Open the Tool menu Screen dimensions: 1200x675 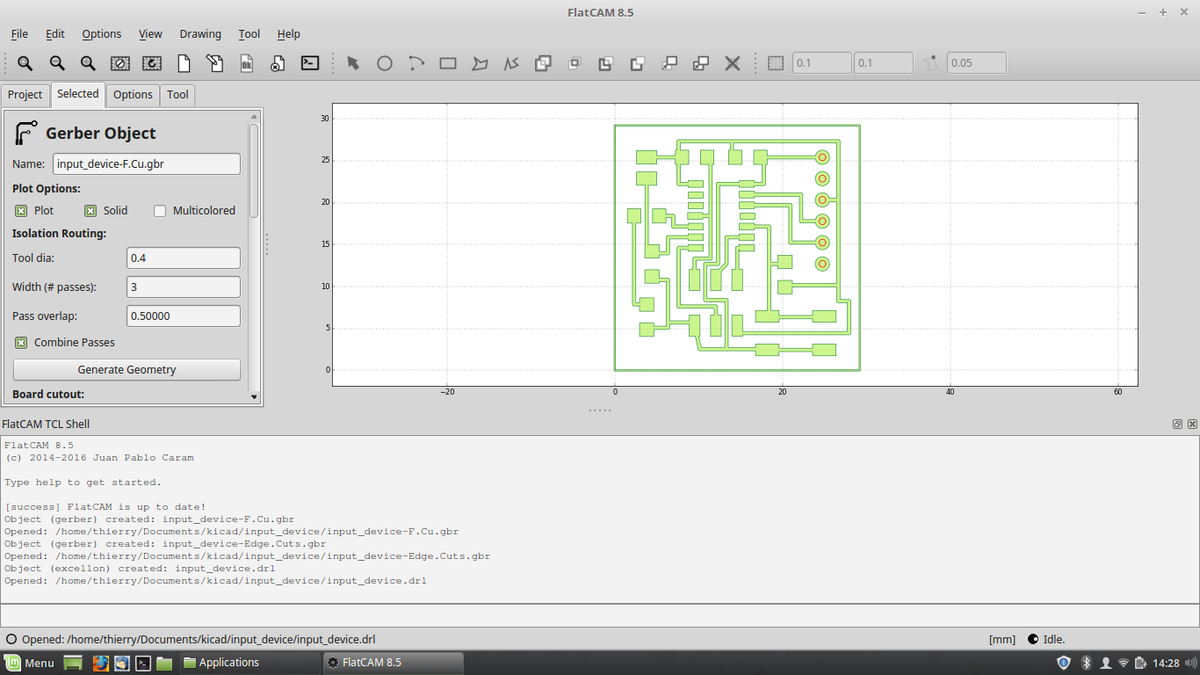[x=249, y=34]
